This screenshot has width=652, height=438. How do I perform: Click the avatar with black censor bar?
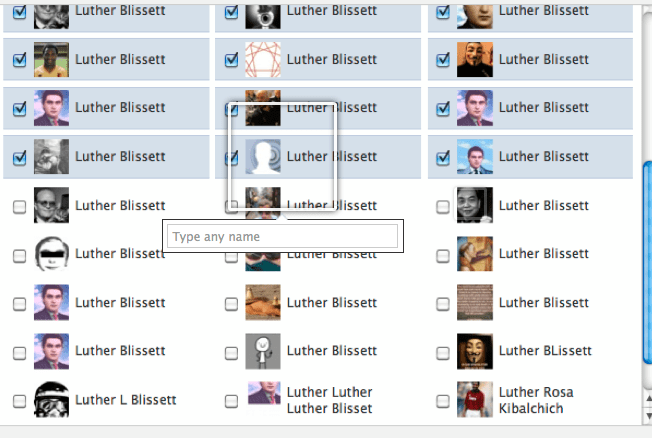51,254
